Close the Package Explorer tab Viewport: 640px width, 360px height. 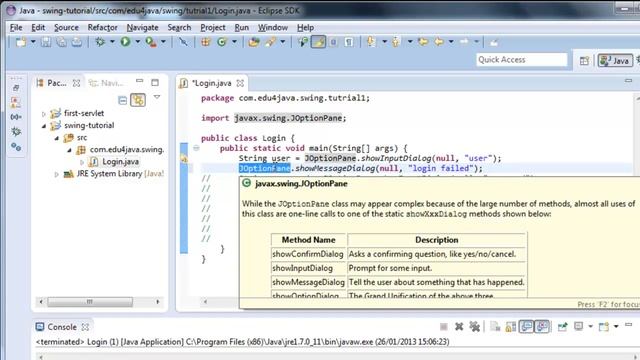coord(76,83)
